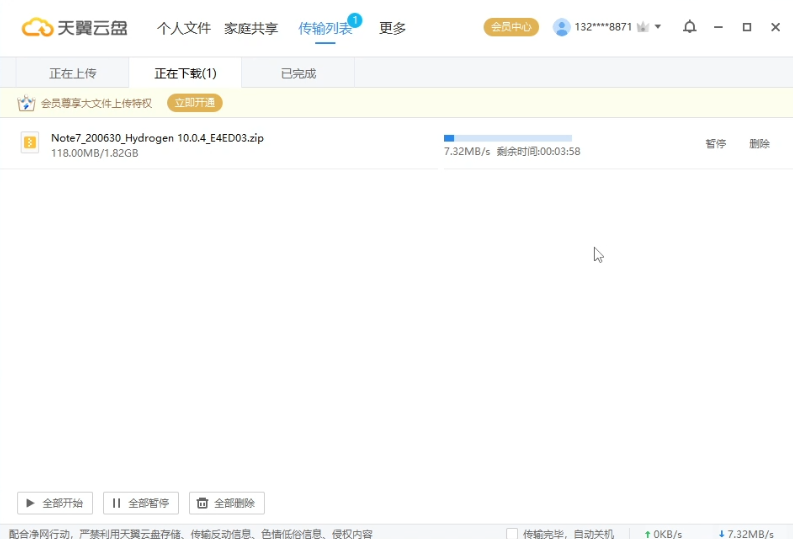
Task: Pause the download with 暂停
Action: (x=715, y=144)
